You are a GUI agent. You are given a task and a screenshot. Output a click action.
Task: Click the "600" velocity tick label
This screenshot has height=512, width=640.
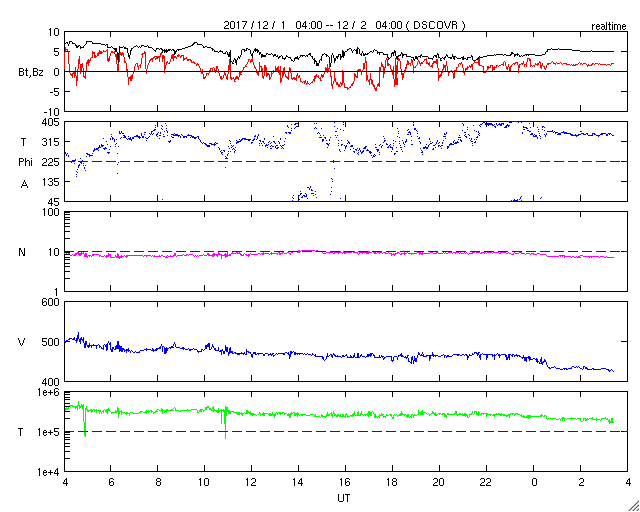point(51,302)
